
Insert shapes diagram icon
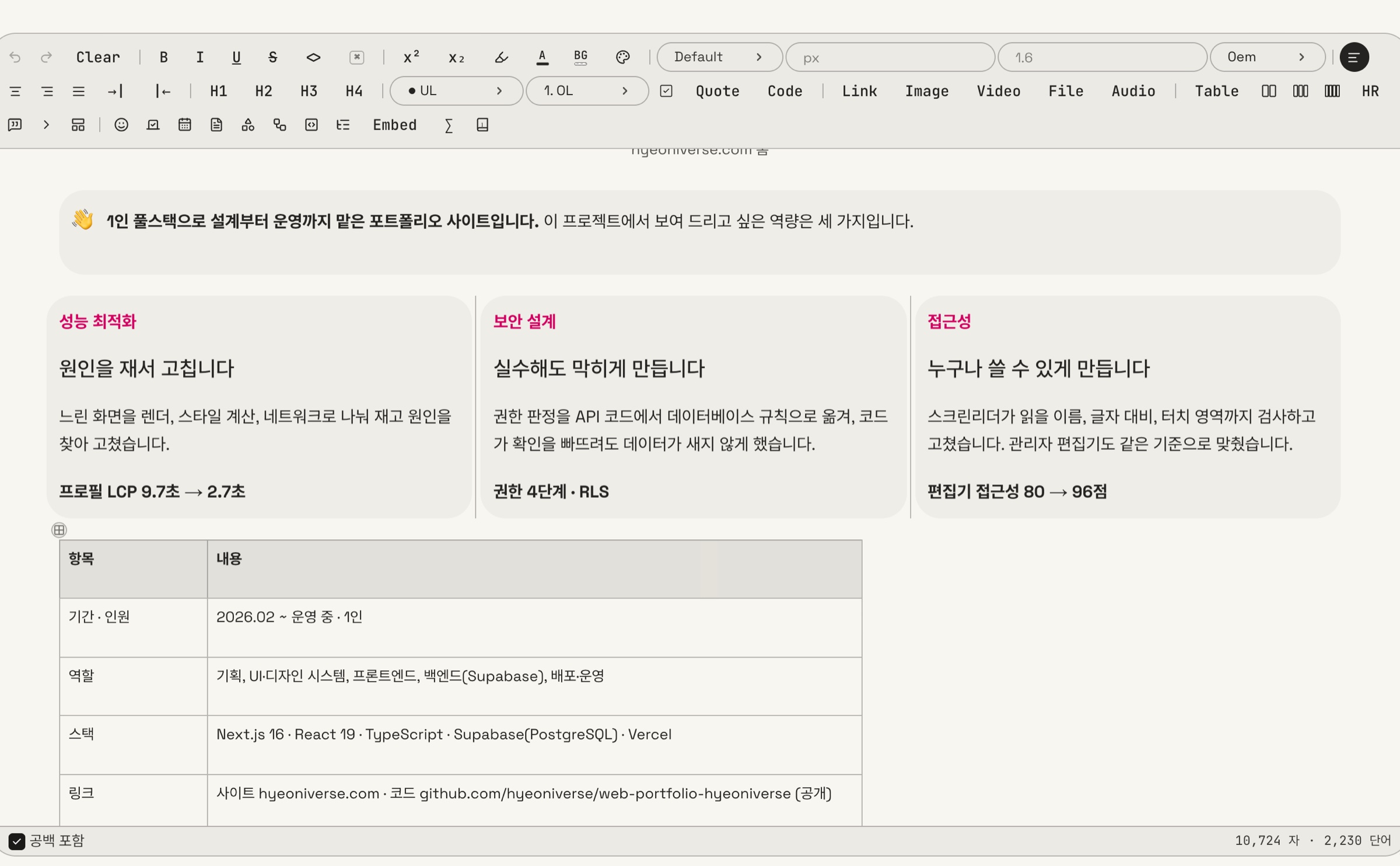(248, 125)
